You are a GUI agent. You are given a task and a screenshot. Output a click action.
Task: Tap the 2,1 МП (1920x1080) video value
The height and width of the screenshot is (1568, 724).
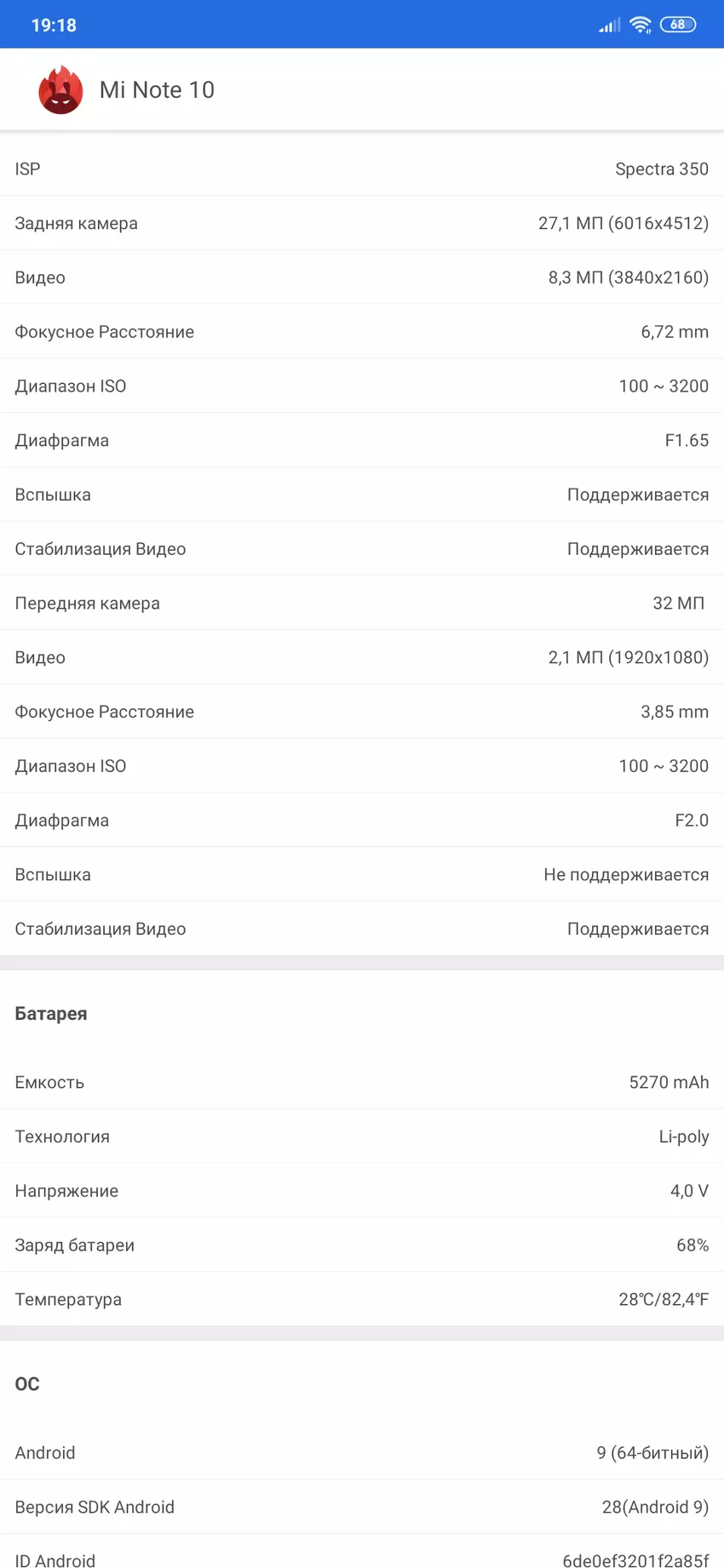628,657
